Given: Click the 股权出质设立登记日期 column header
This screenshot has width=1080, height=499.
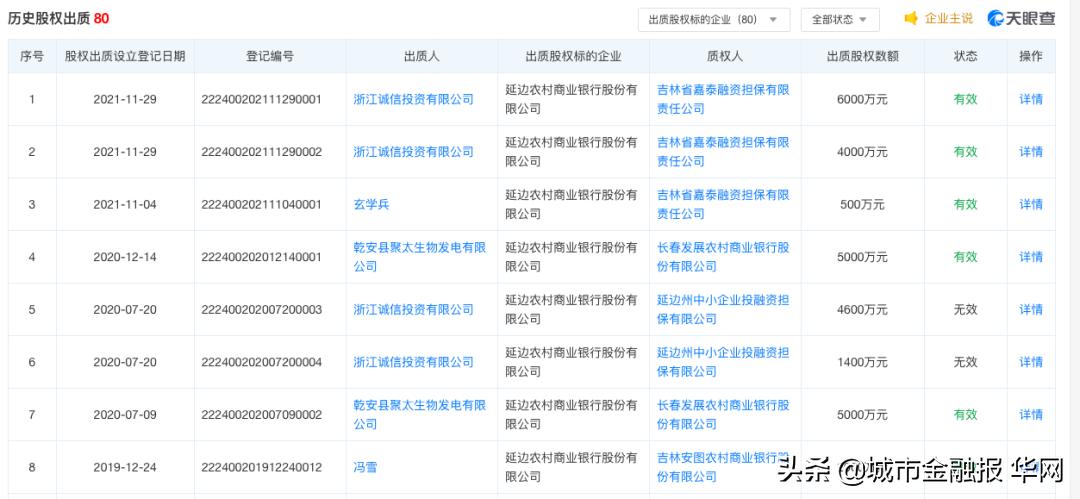Looking at the screenshot, I should tap(125, 57).
